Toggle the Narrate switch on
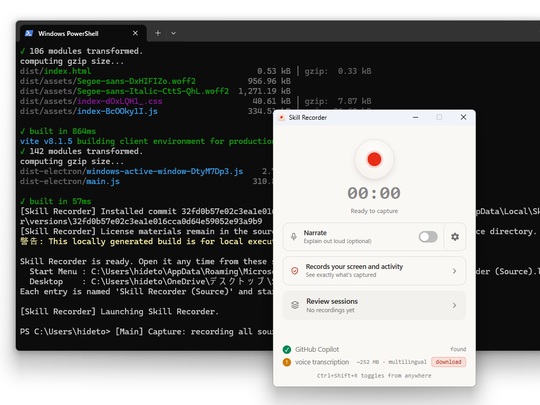 [x=428, y=237]
